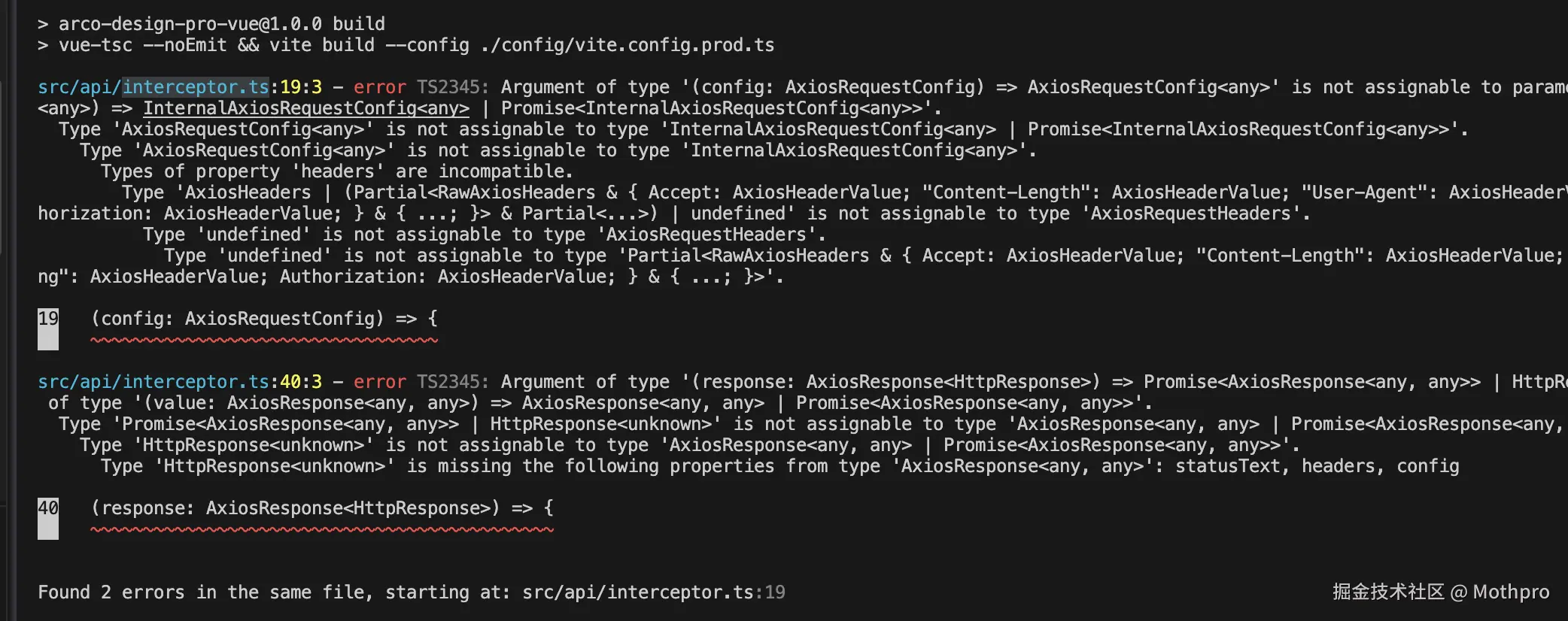Open the interceptor.ts:19:3 error file link

(x=179, y=87)
